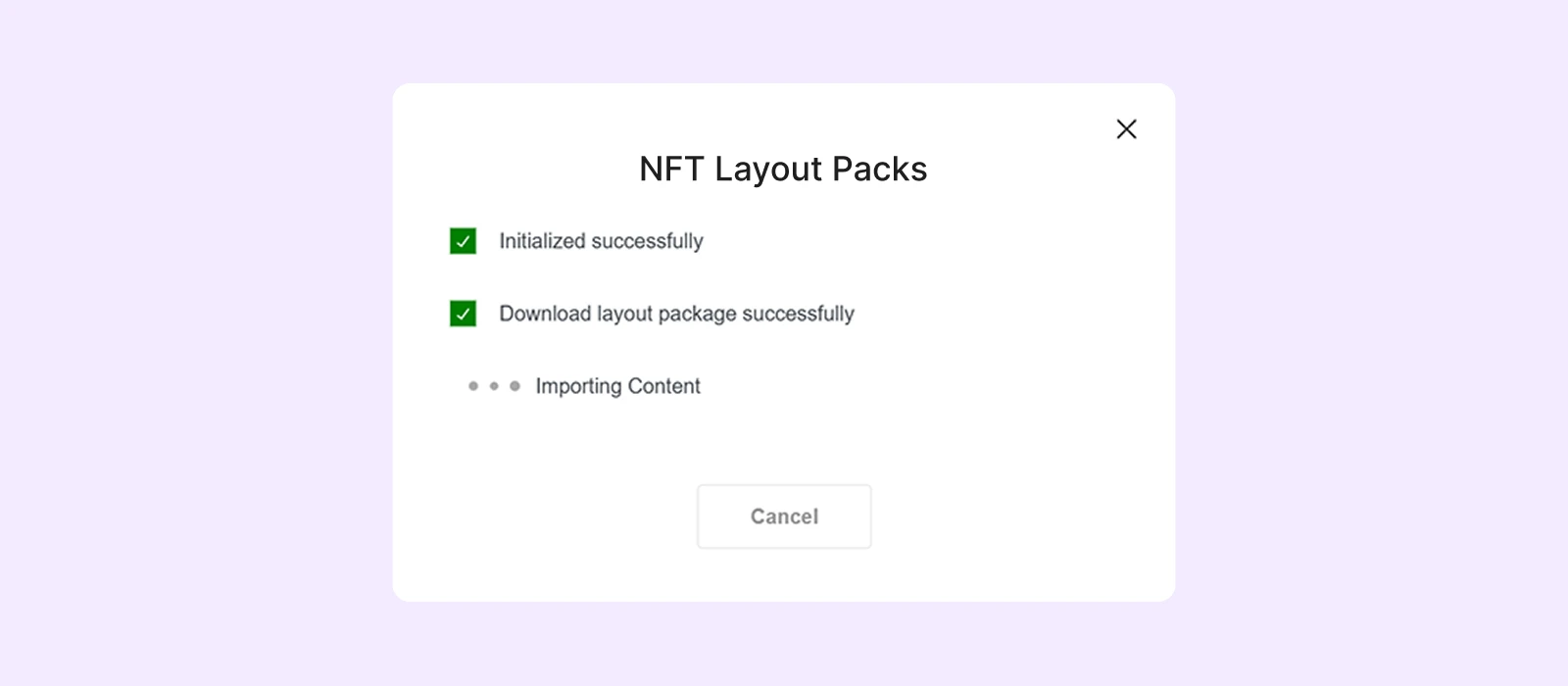Click the "NFT Layout Packs" heading

[783, 170]
